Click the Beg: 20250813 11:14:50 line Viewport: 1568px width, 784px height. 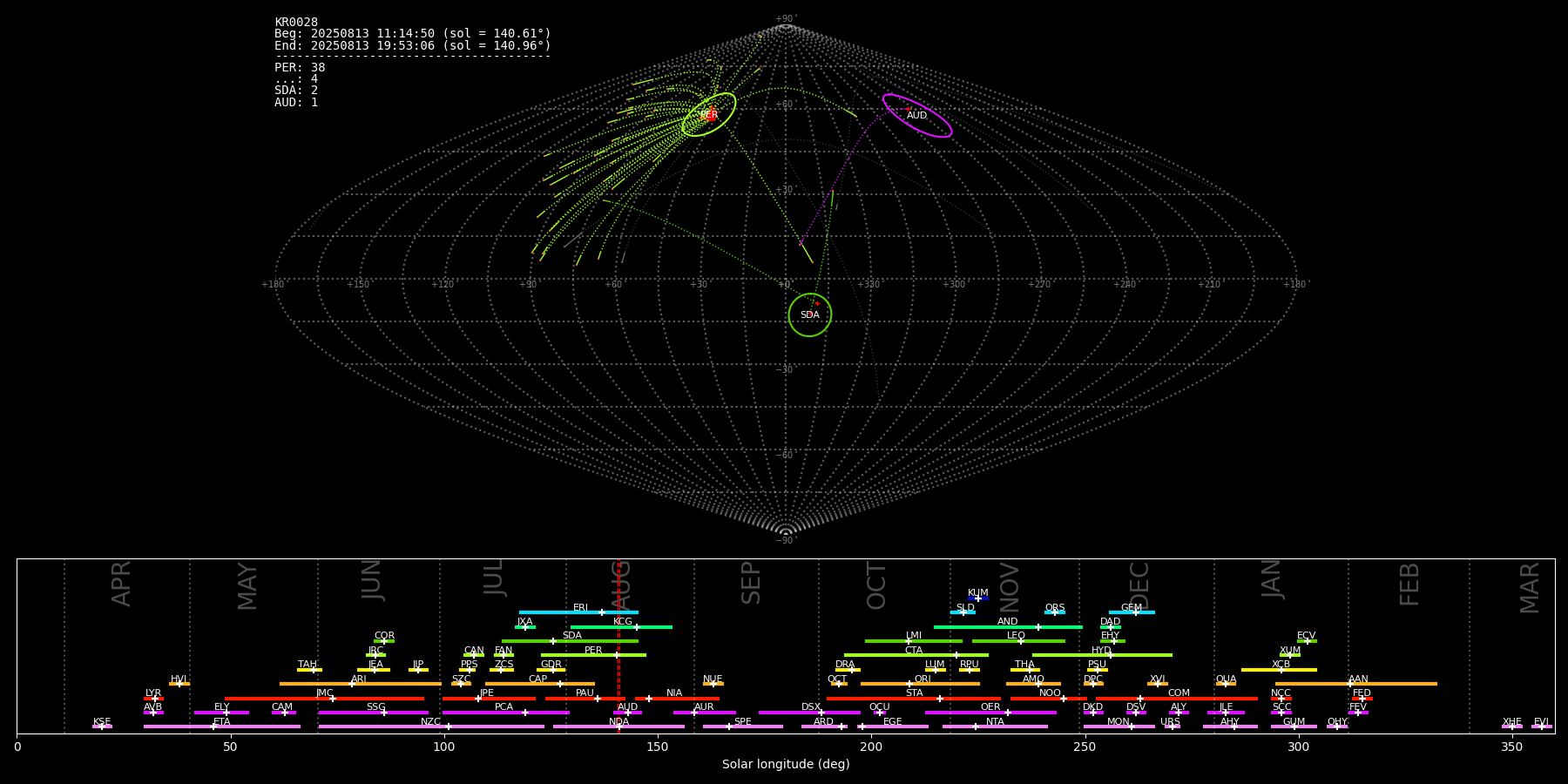click(413, 34)
